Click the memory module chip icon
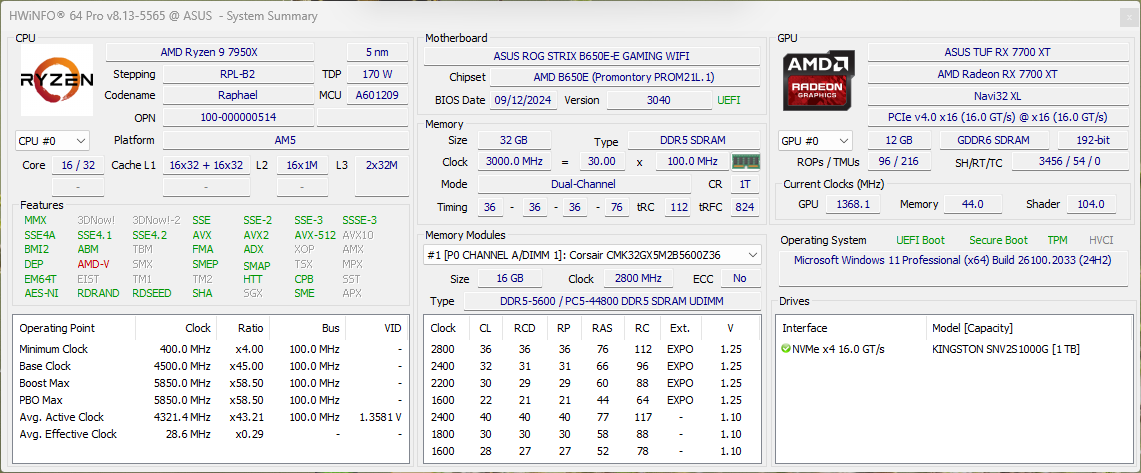Screen dimensions: 1141x473 click(x=746, y=162)
